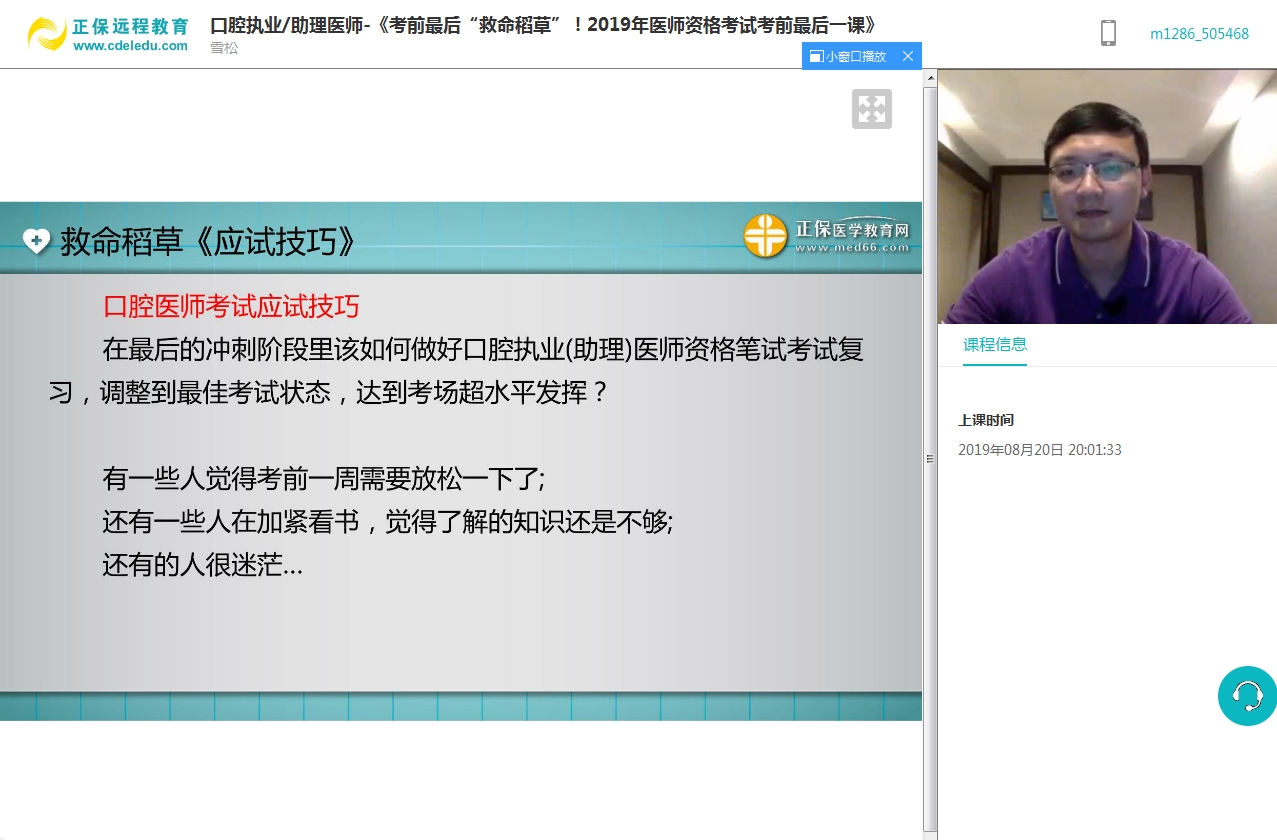Click the instructor name 雪松
This screenshot has width=1277, height=840.
224,48
